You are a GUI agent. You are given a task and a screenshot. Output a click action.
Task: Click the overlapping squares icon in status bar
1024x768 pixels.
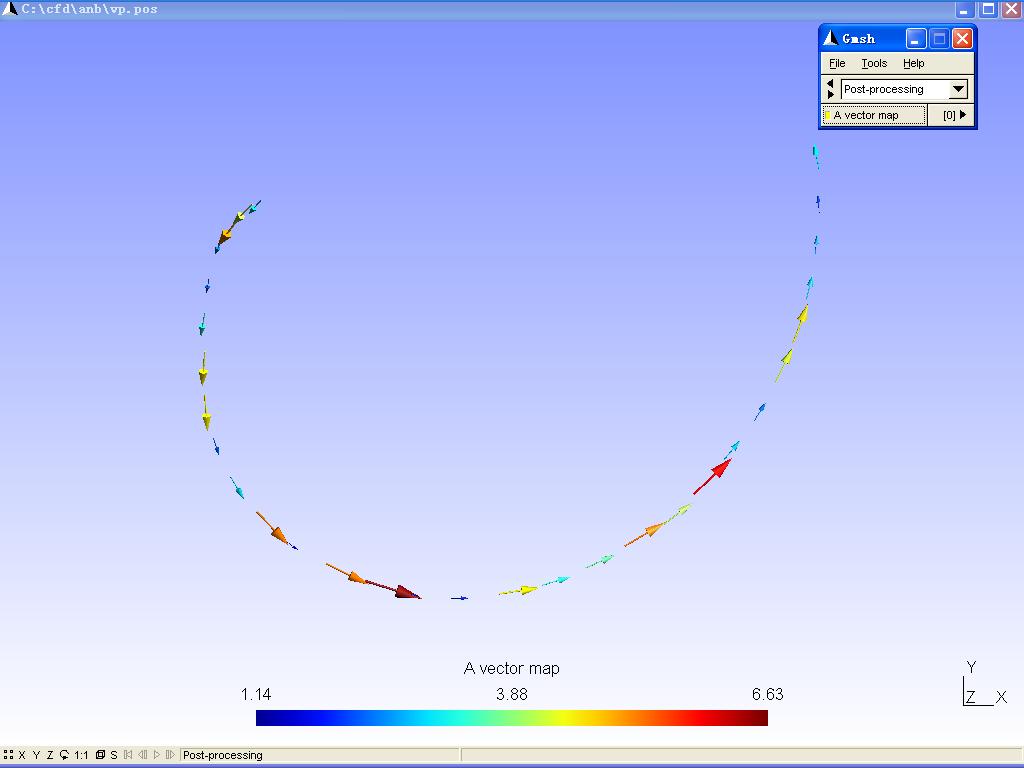100,755
